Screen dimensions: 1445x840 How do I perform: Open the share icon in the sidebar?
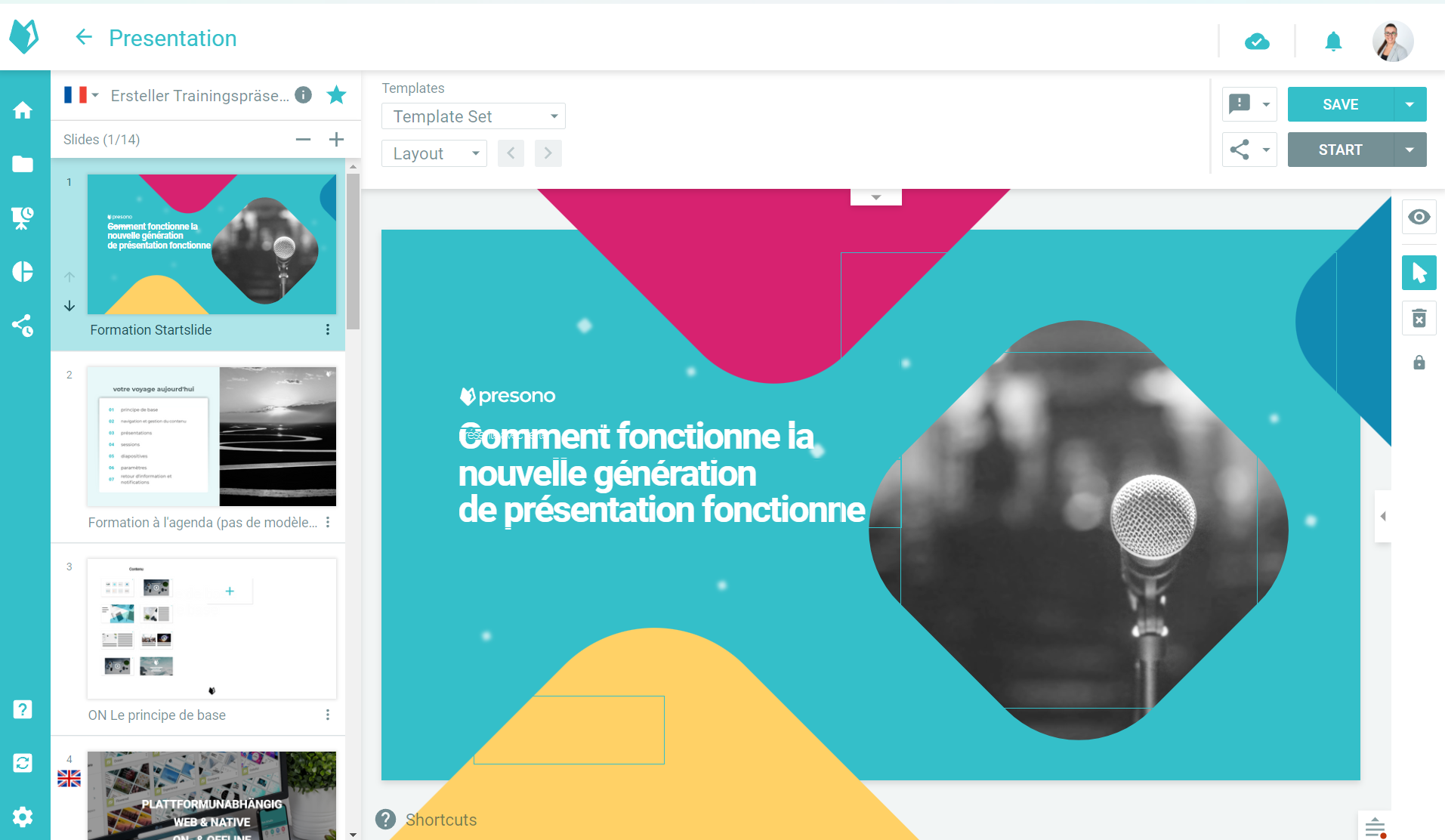[23, 326]
